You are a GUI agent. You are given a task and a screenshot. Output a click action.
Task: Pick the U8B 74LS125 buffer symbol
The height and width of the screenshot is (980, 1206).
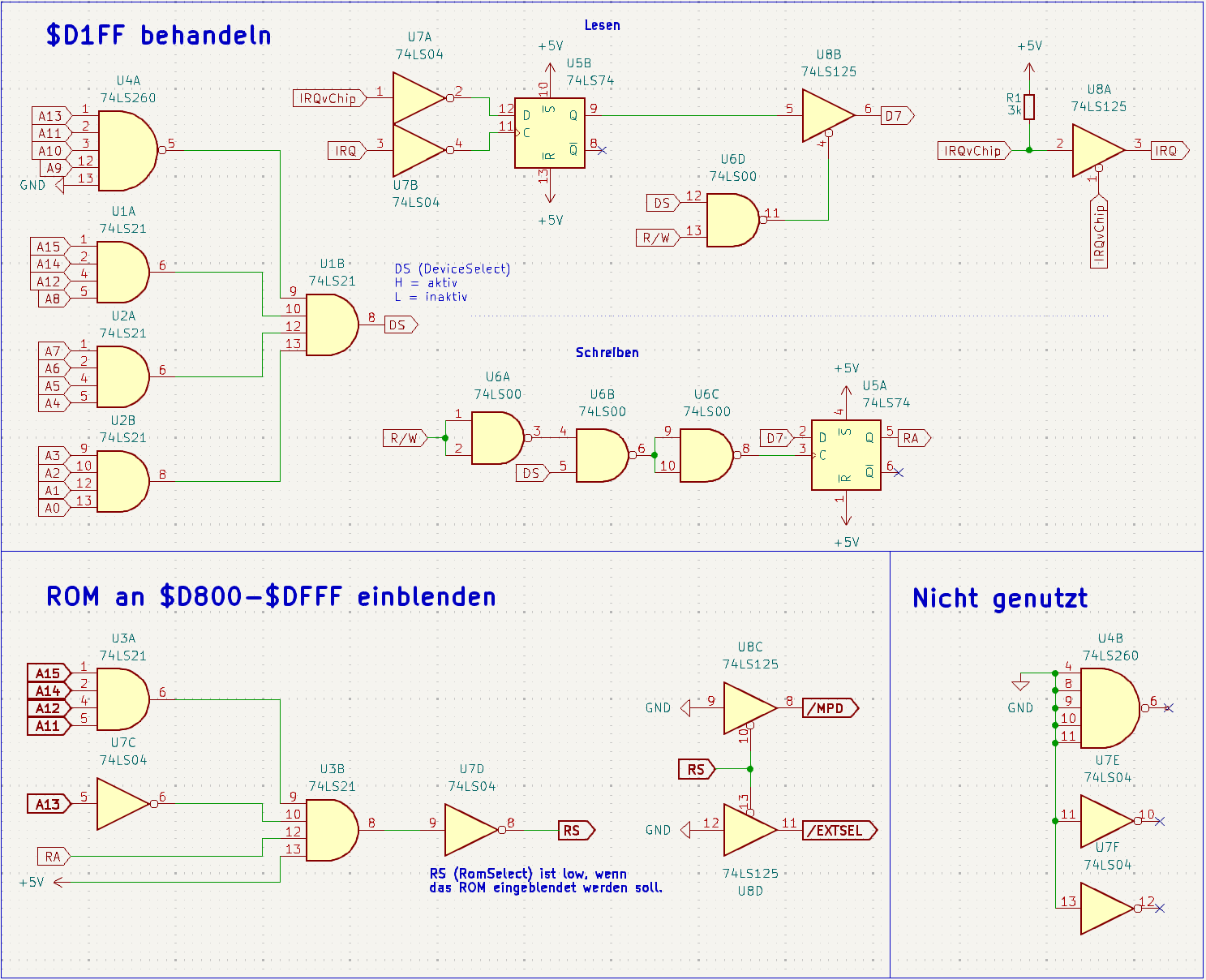pos(826,115)
